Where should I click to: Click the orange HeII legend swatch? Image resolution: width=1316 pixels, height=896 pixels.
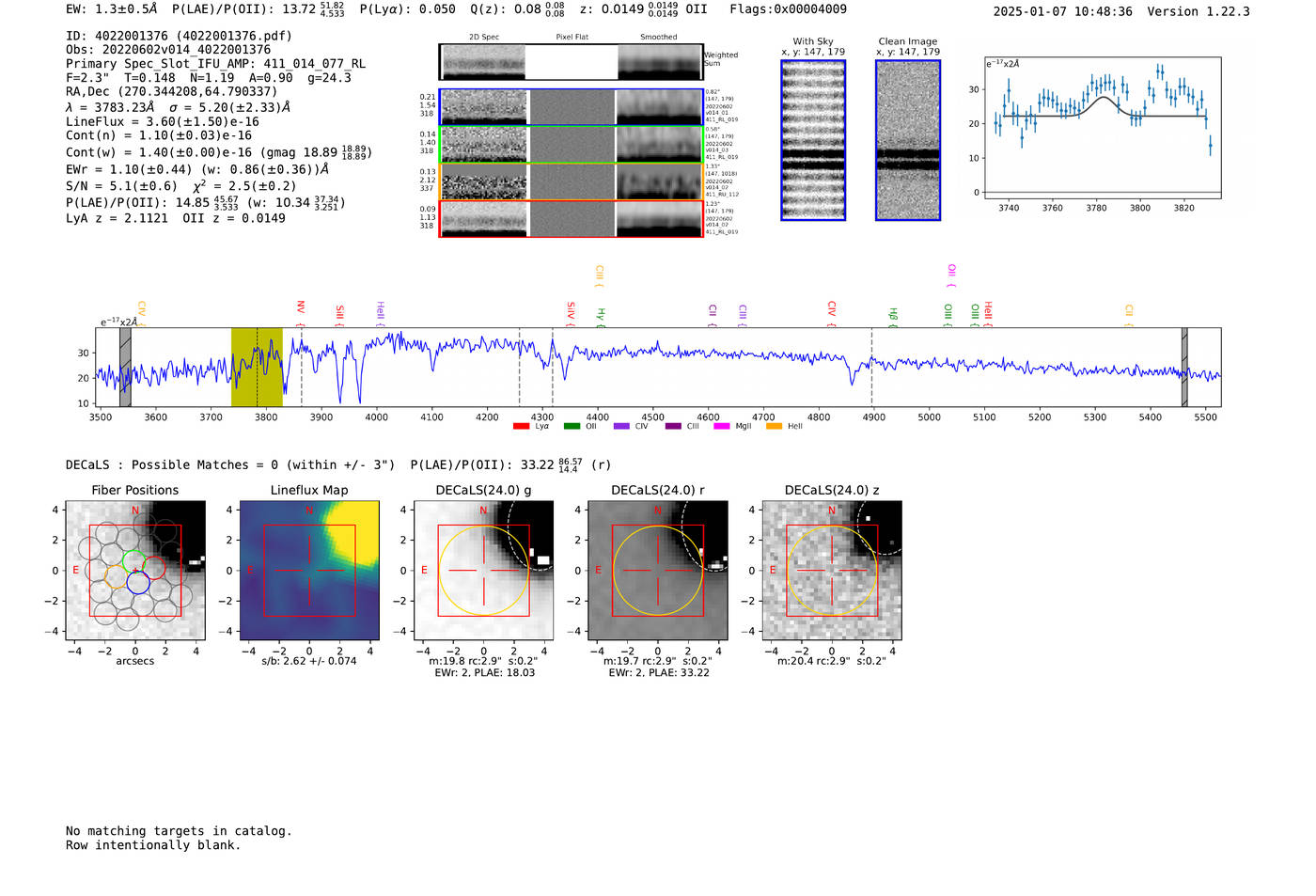pos(774,427)
